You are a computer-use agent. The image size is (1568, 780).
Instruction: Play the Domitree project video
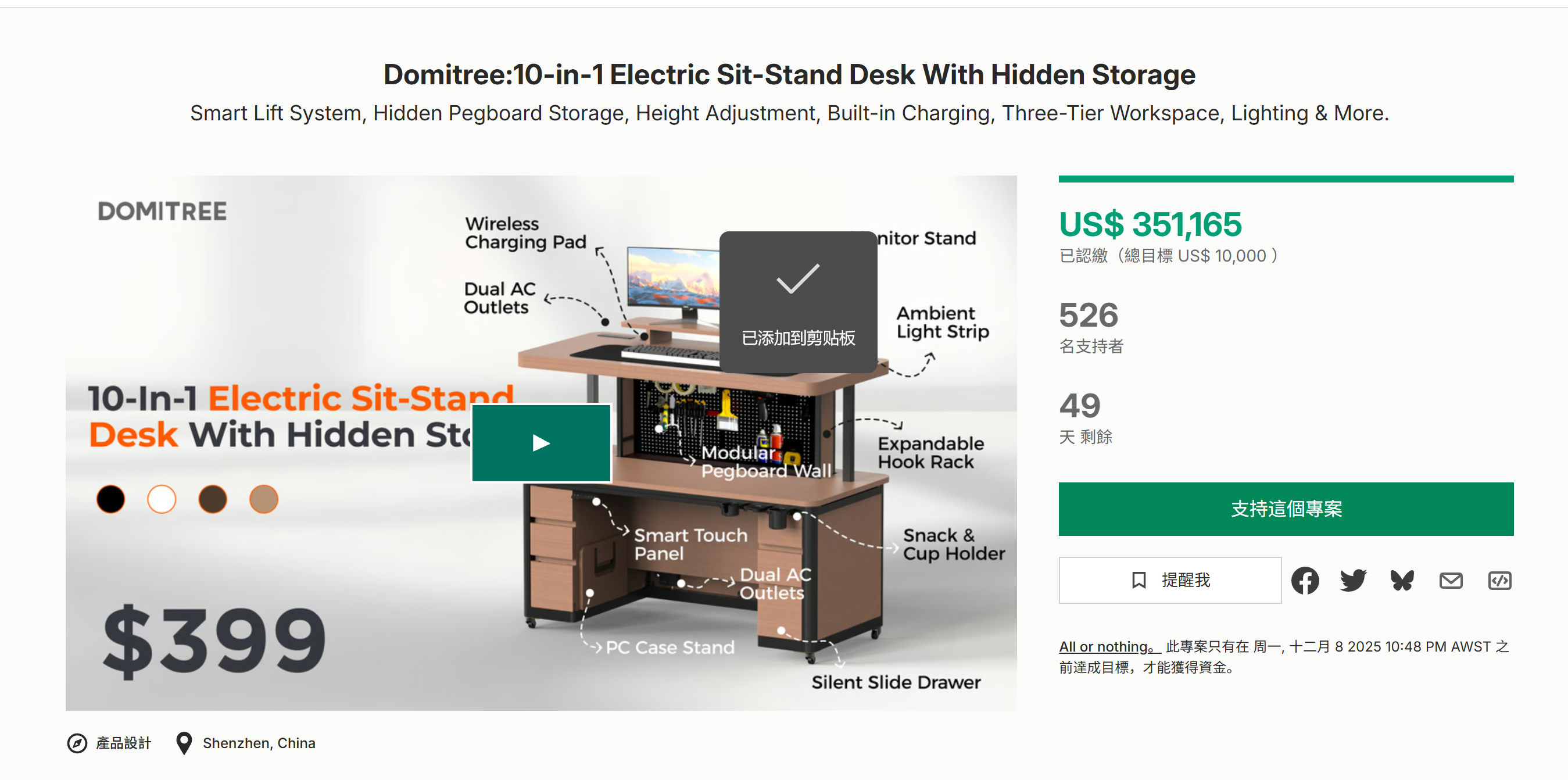[541, 443]
